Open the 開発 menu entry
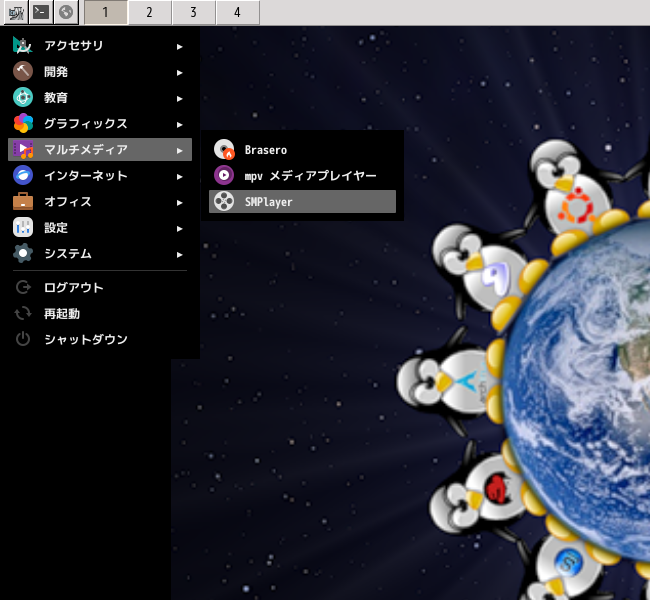The width and height of the screenshot is (650, 600). click(100, 71)
